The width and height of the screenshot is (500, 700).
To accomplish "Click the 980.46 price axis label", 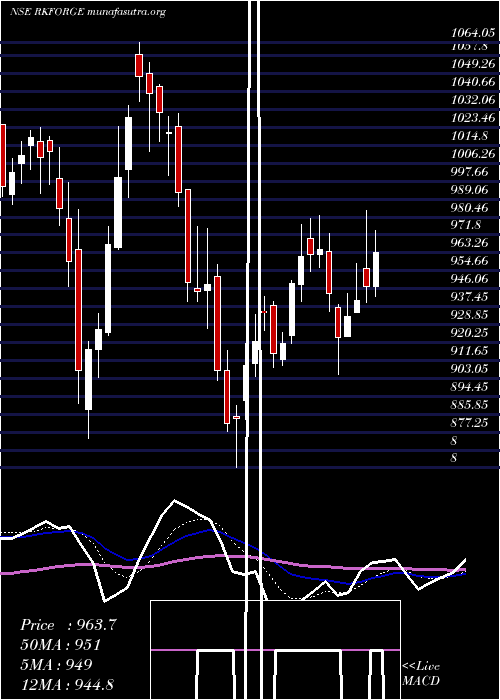I will click(x=469, y=207).
